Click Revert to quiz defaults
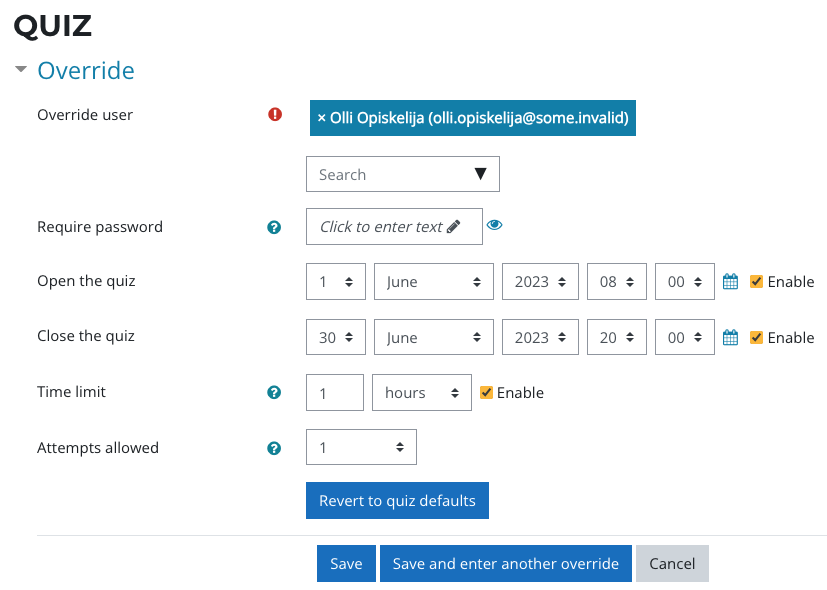The image size is (827, 590). 397,501
